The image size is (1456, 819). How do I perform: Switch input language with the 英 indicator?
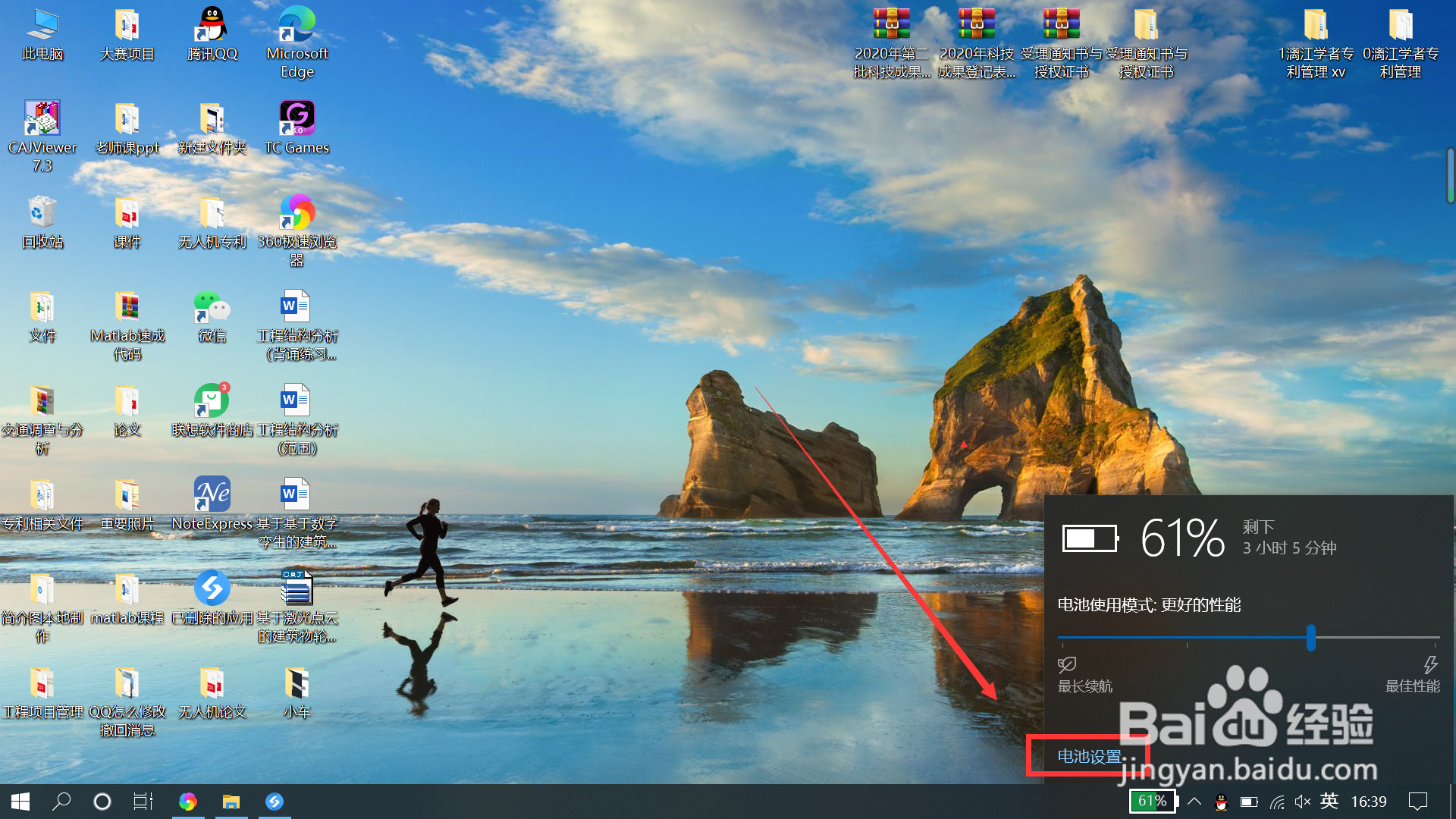[1329, 802]
